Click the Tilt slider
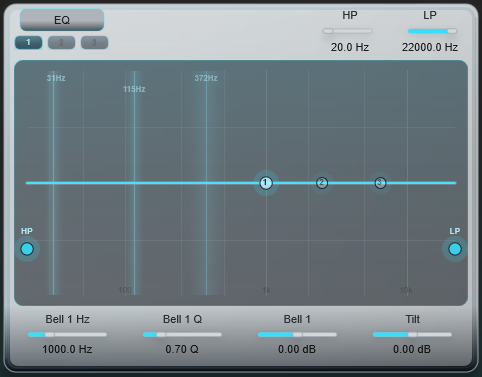This screenshot has width=482, height=377. click(x=412, y=334)
